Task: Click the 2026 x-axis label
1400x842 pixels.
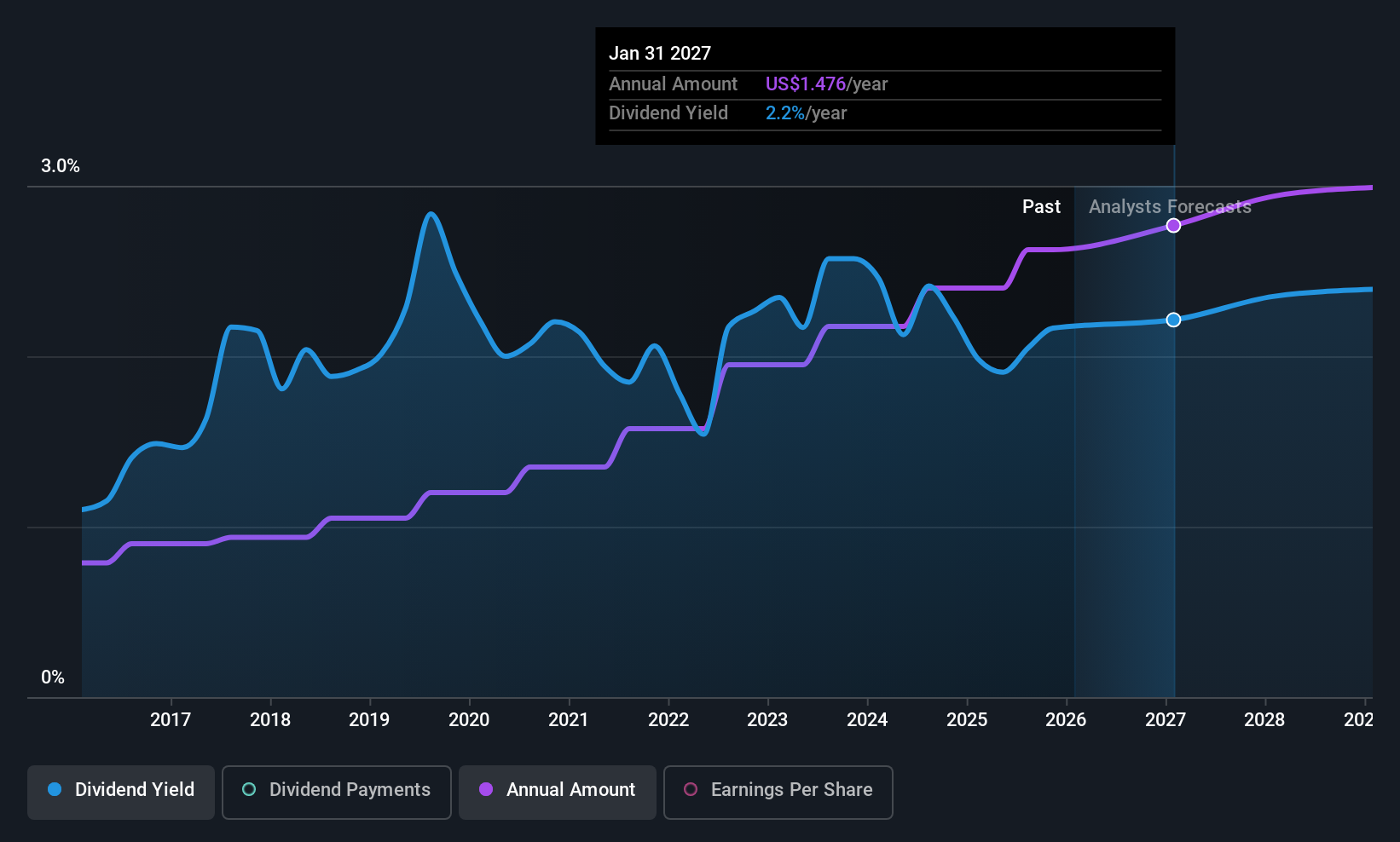Action: pyautogui.click(x=1066, y=719)
